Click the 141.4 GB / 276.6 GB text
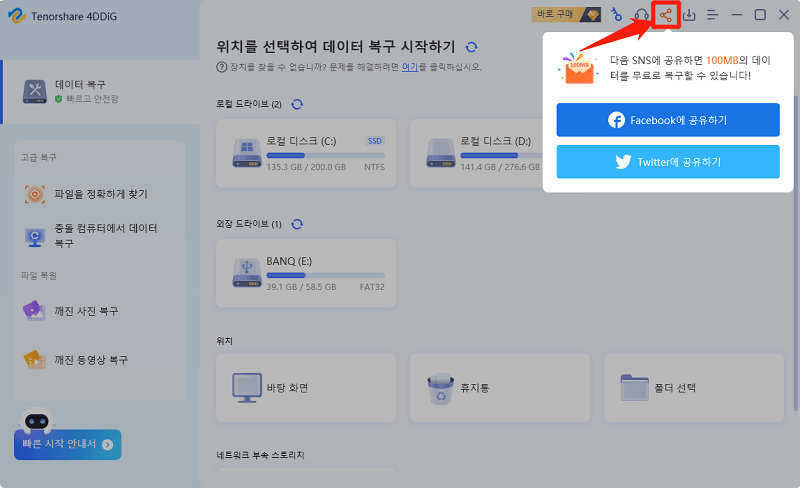 pos(500,167)
